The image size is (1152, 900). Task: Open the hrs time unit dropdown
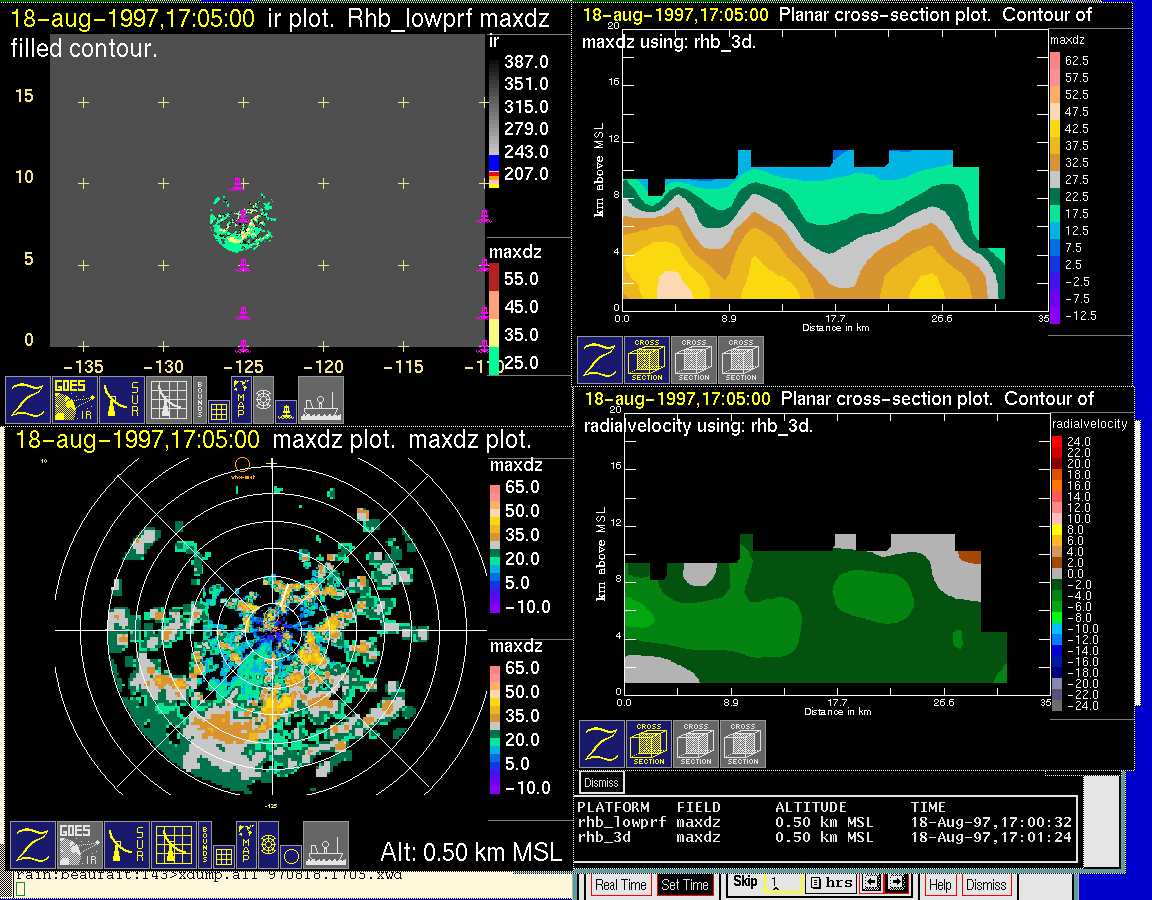pos(829,884)
